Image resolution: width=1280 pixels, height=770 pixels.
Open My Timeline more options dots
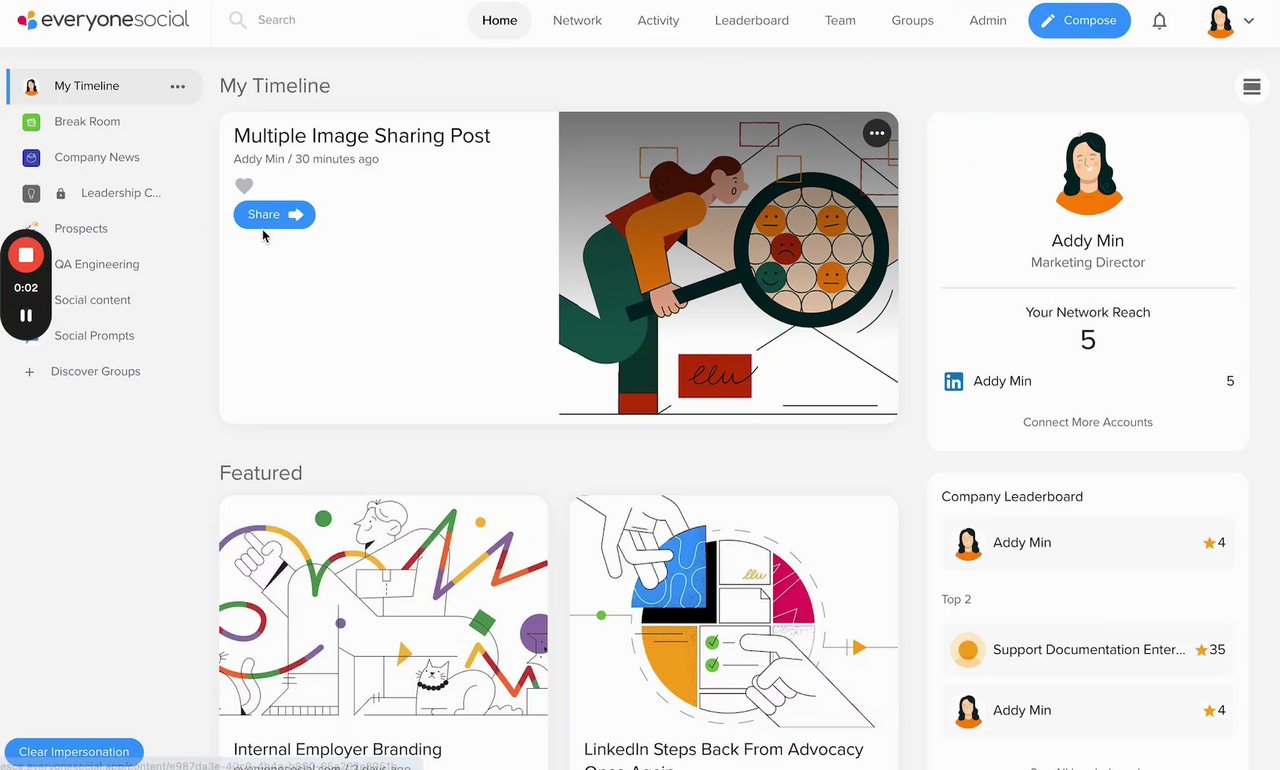pyautogui.click(x=178, y=86)
